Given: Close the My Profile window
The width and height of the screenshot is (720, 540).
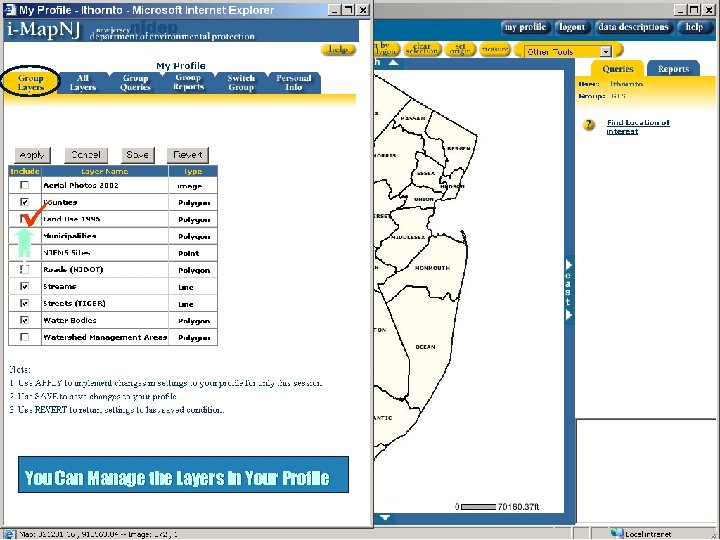Looking at the screenshot, I should tap(363, 10).
